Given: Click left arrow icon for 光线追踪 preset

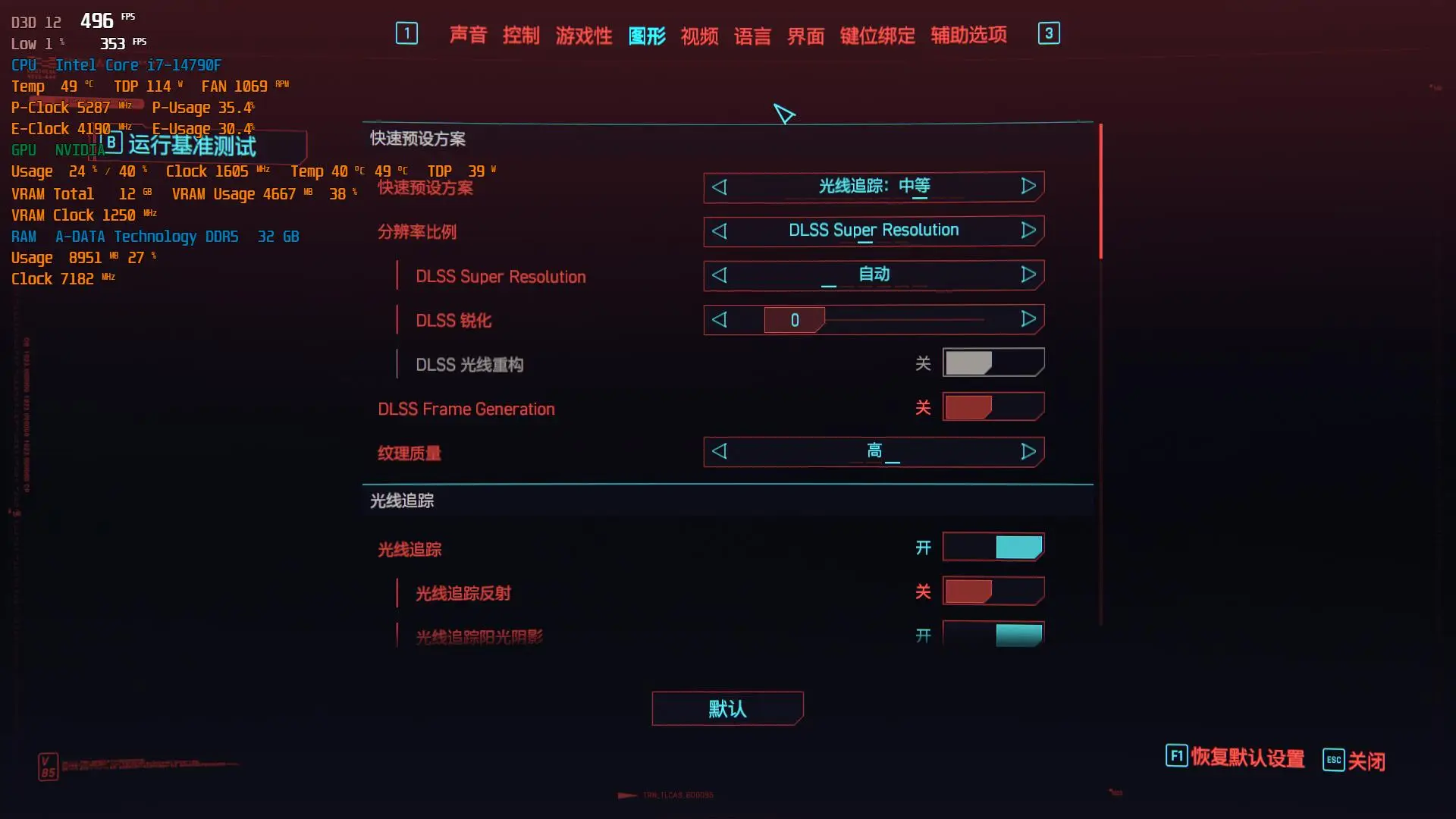Looking at the screenshot, I should 720,186.
